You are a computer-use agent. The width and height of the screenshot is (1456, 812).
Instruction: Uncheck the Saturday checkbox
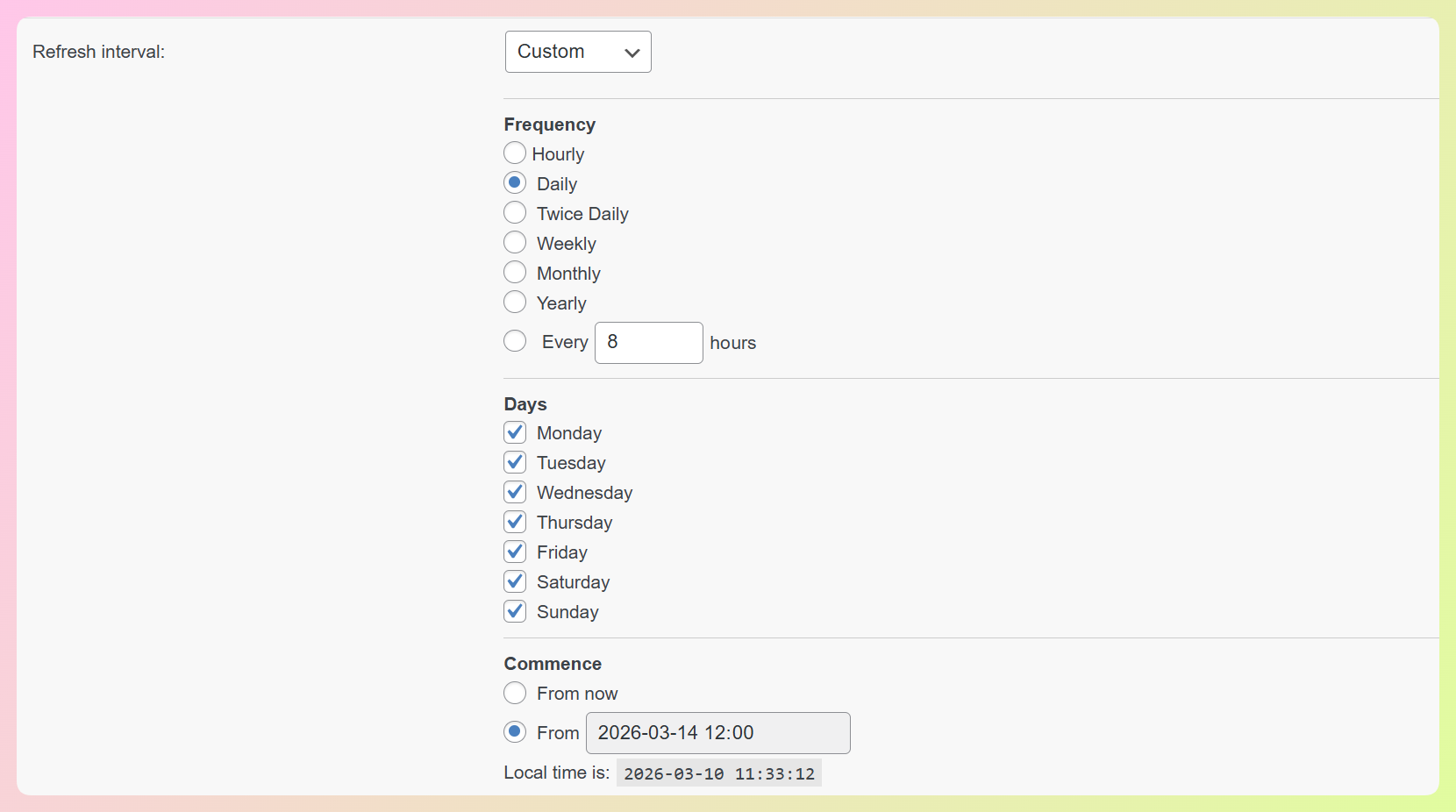tap(515, 581)
